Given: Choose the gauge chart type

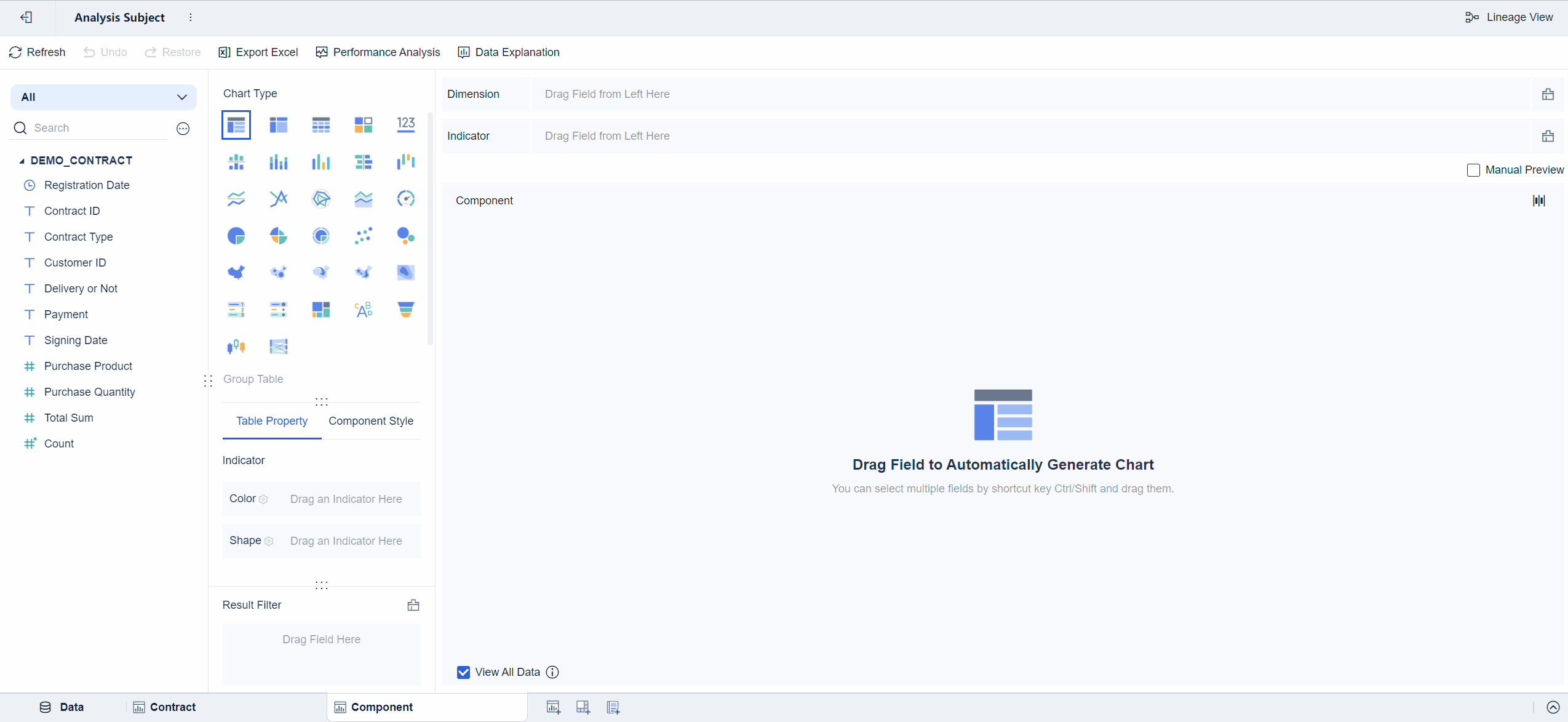Looking at the screenshot, I should tap(405, 198).
